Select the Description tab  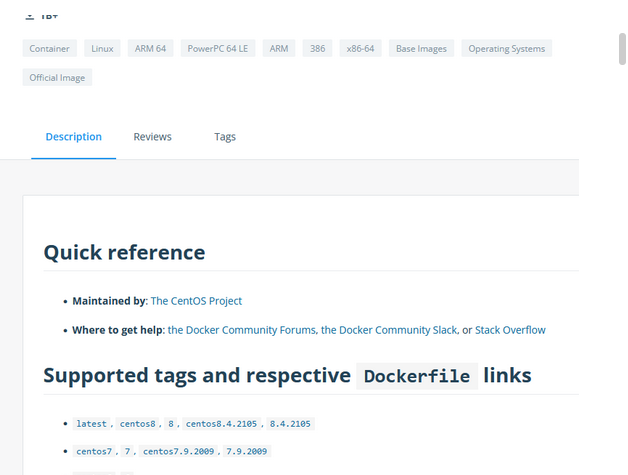74,137
